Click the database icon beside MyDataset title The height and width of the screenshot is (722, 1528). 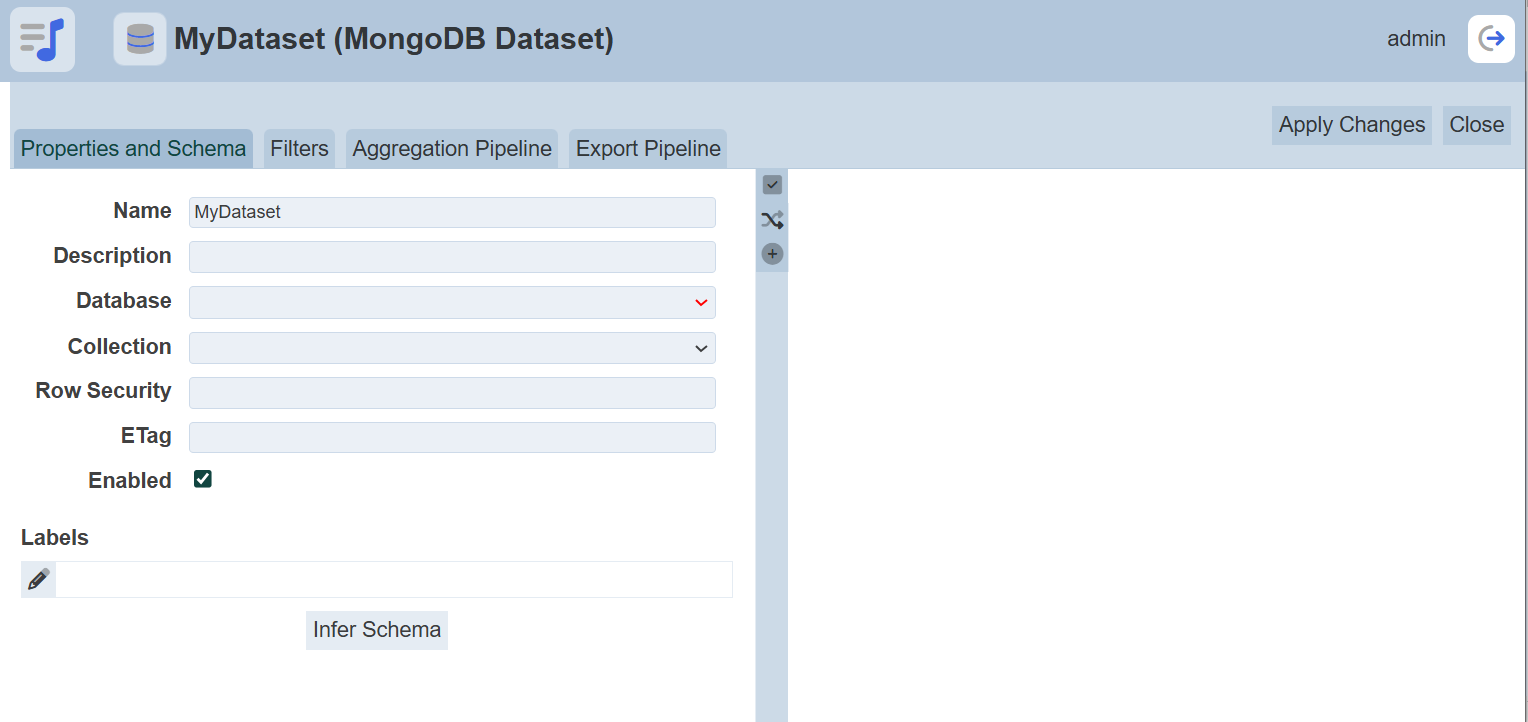[139, 37]
